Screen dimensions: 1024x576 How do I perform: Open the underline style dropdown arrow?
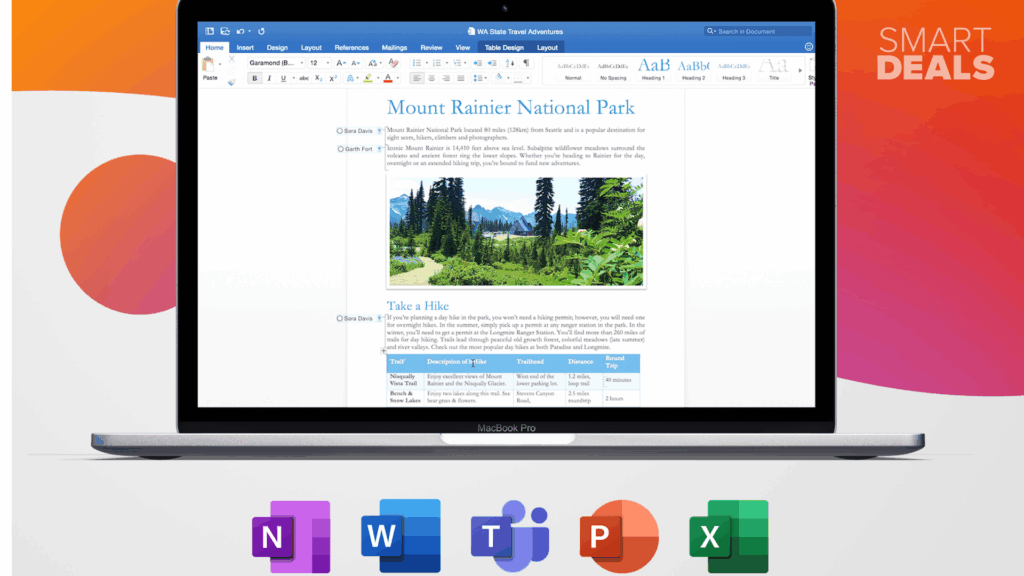click(293, 78)
